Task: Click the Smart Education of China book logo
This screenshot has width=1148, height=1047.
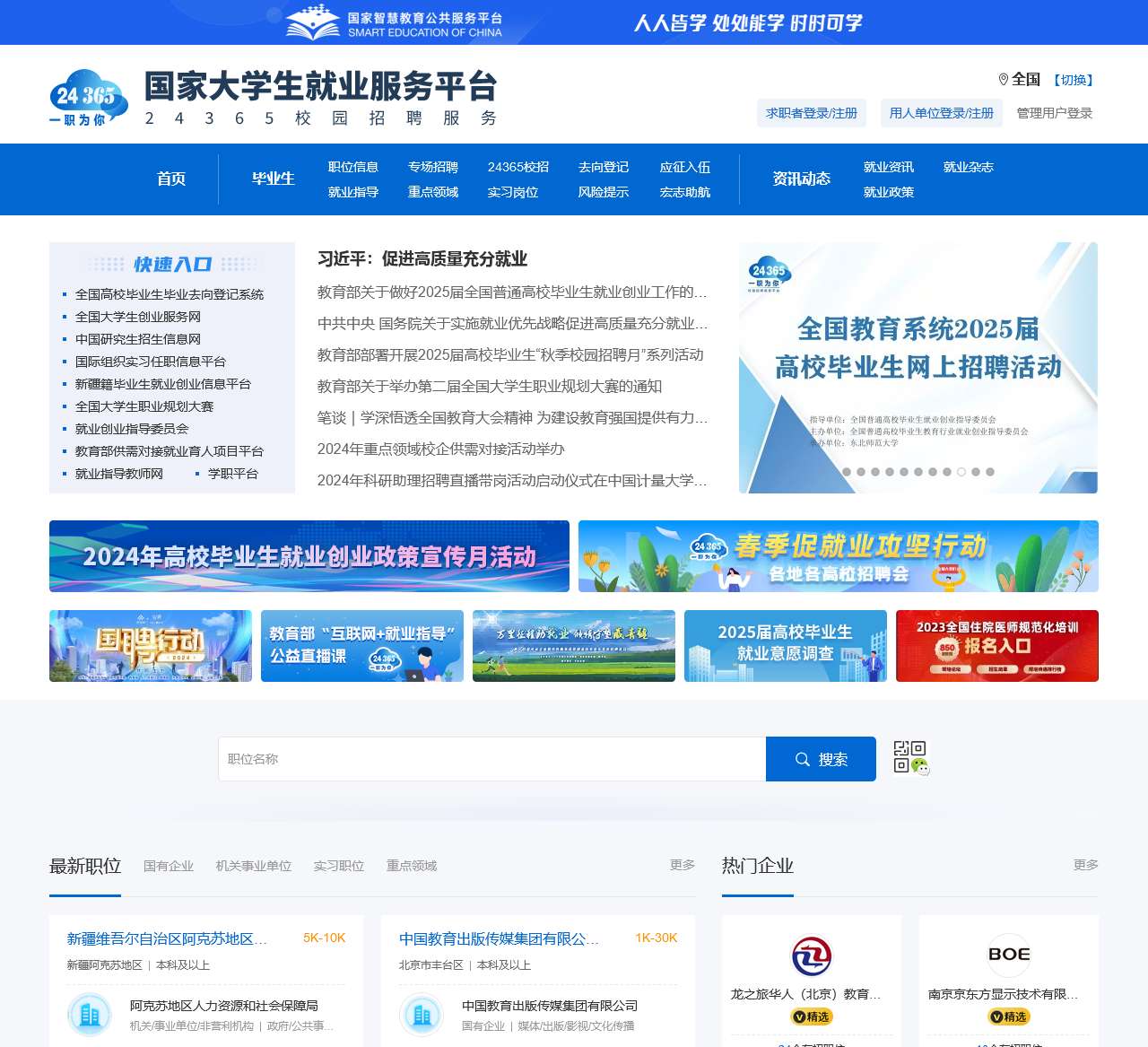Action: (313, 22)
